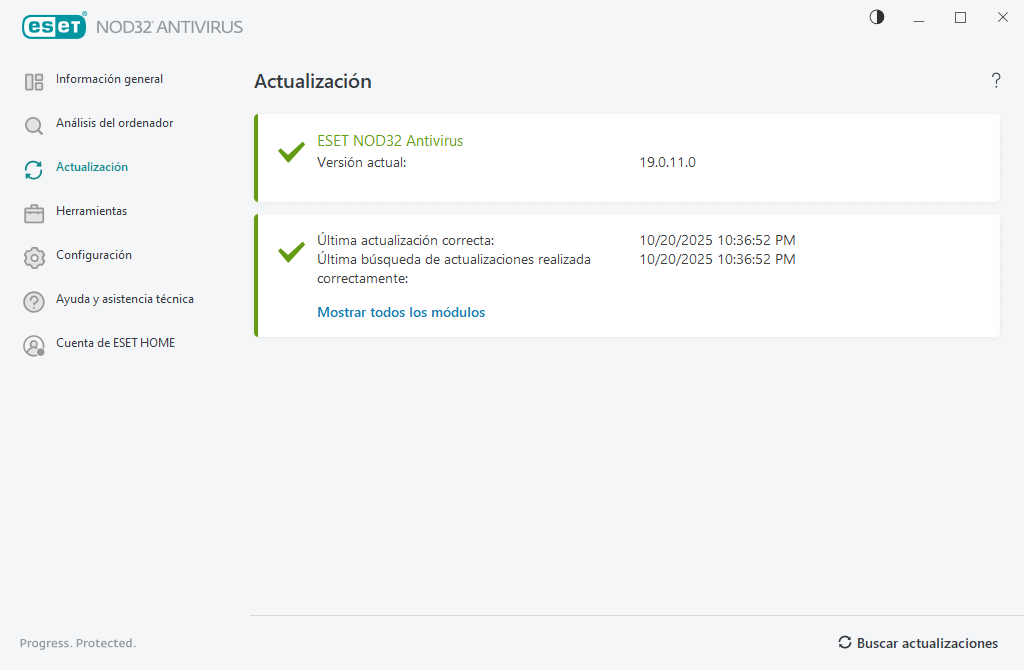
Task: Select the Análisis del ordenador magnifier icon
Action: pyautogui.click(x=33, y=124)
